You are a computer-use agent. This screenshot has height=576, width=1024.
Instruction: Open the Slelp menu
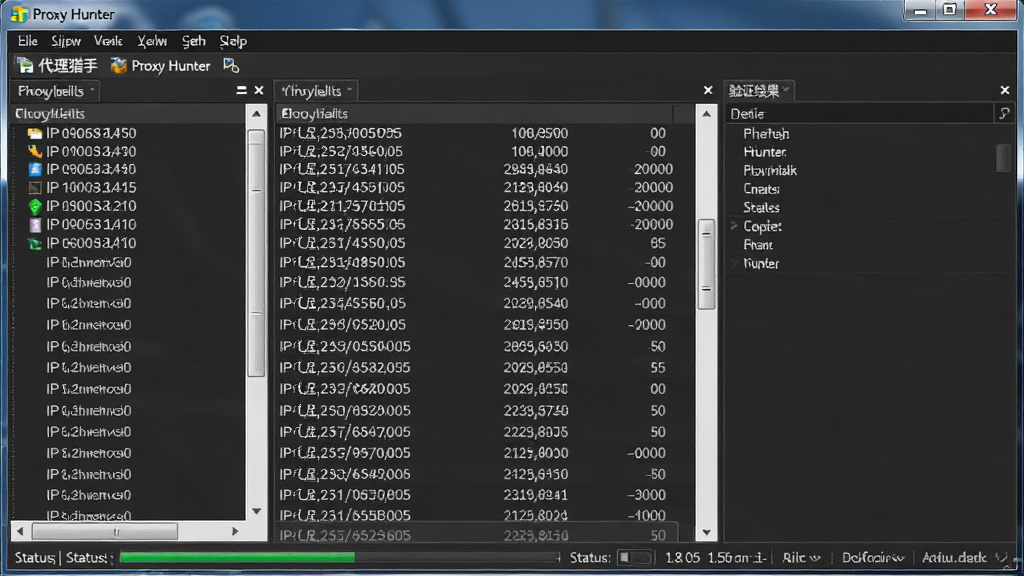tap(233, 41)
